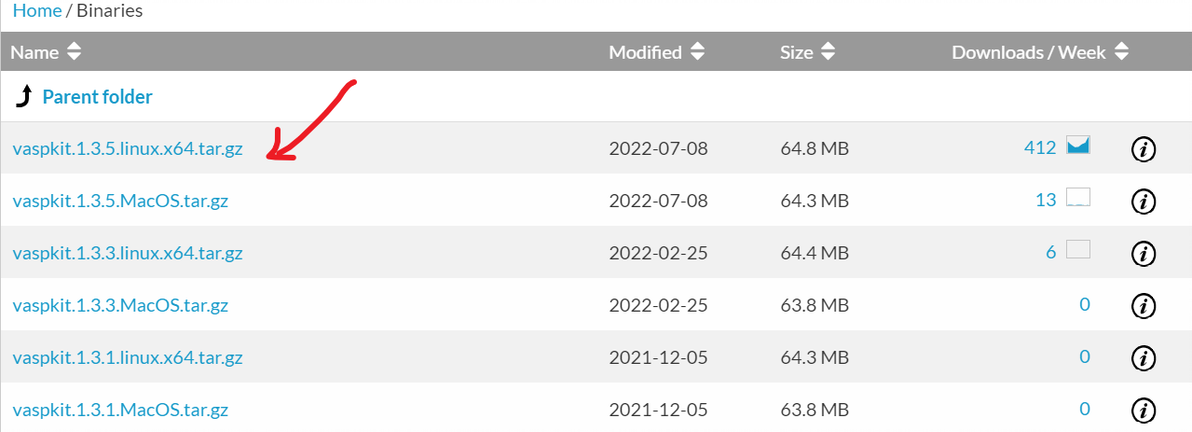1192x432 pixels.
Task: Go to Home breadcrumb link
Action: [x=34, y=11]
